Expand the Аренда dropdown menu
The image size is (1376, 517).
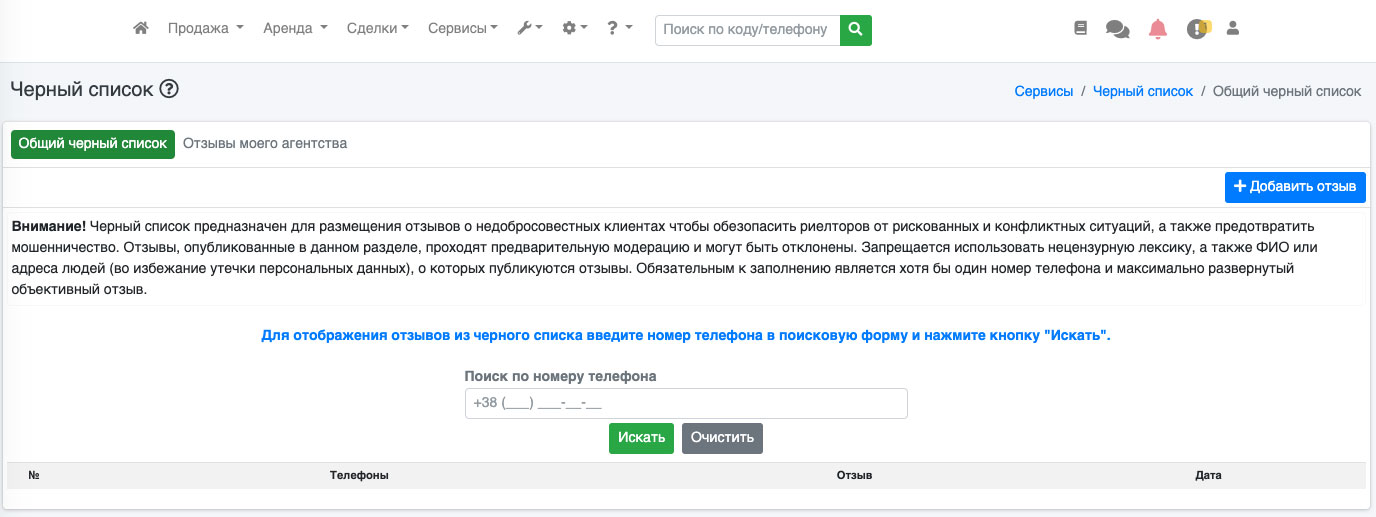295,29
